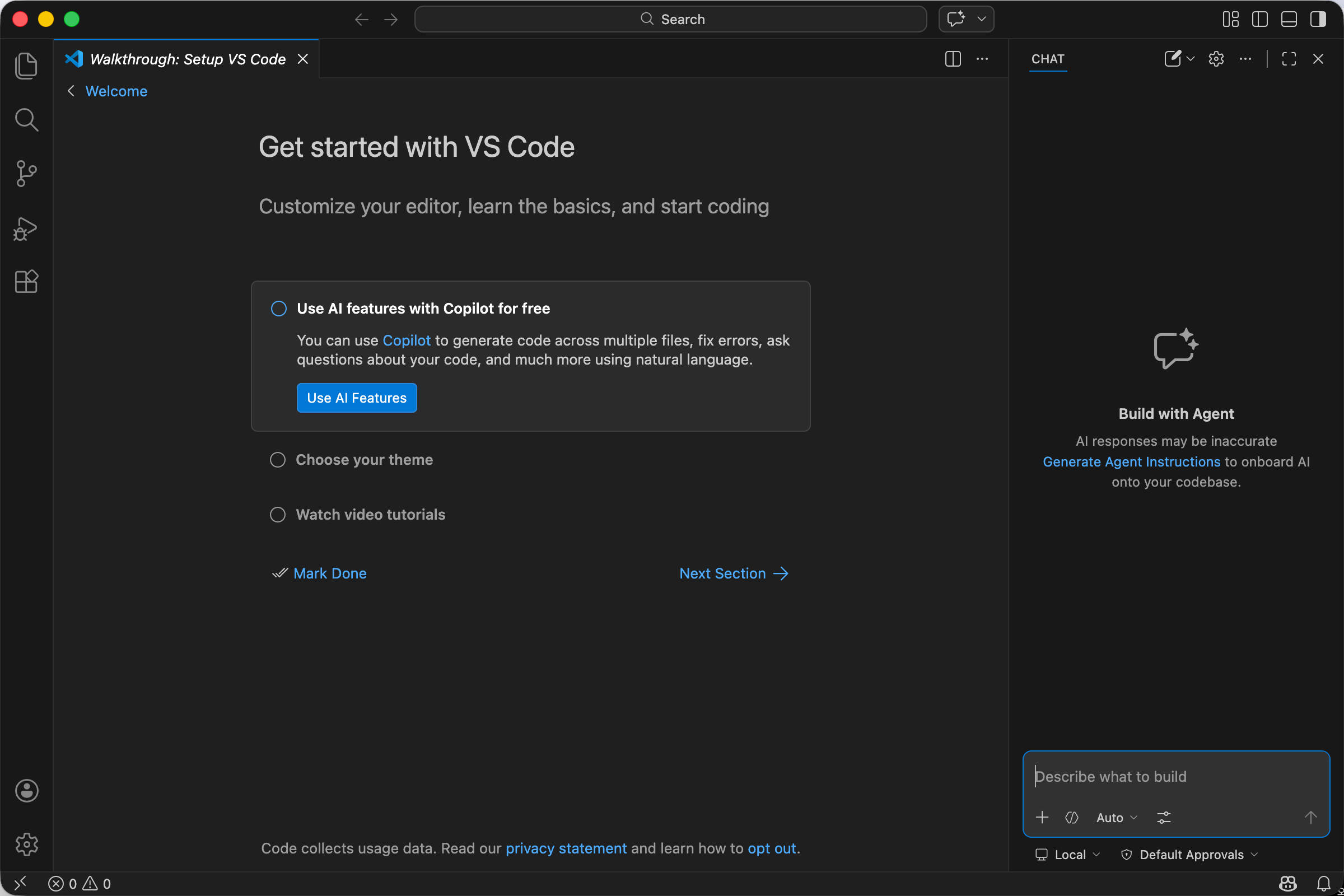Image resolution: width=1344 pixels, height=896 pixels.
Task: Switch to the CHAT panel tab
Action: 1047,59
